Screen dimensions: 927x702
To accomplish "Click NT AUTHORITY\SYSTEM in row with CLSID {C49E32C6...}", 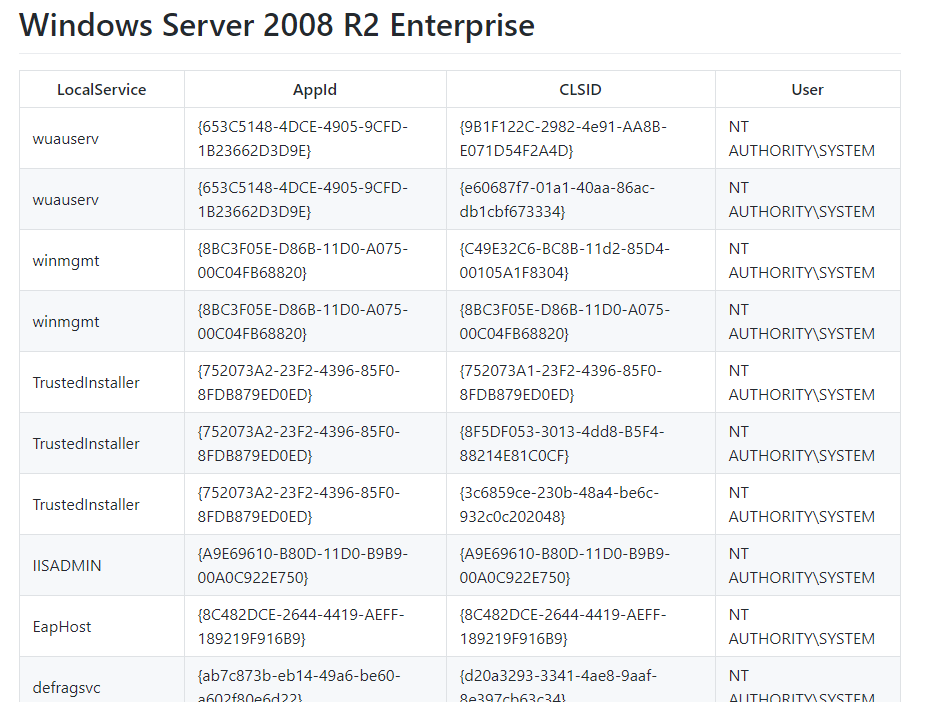I will pyautogui.click(x=802, y=261).
